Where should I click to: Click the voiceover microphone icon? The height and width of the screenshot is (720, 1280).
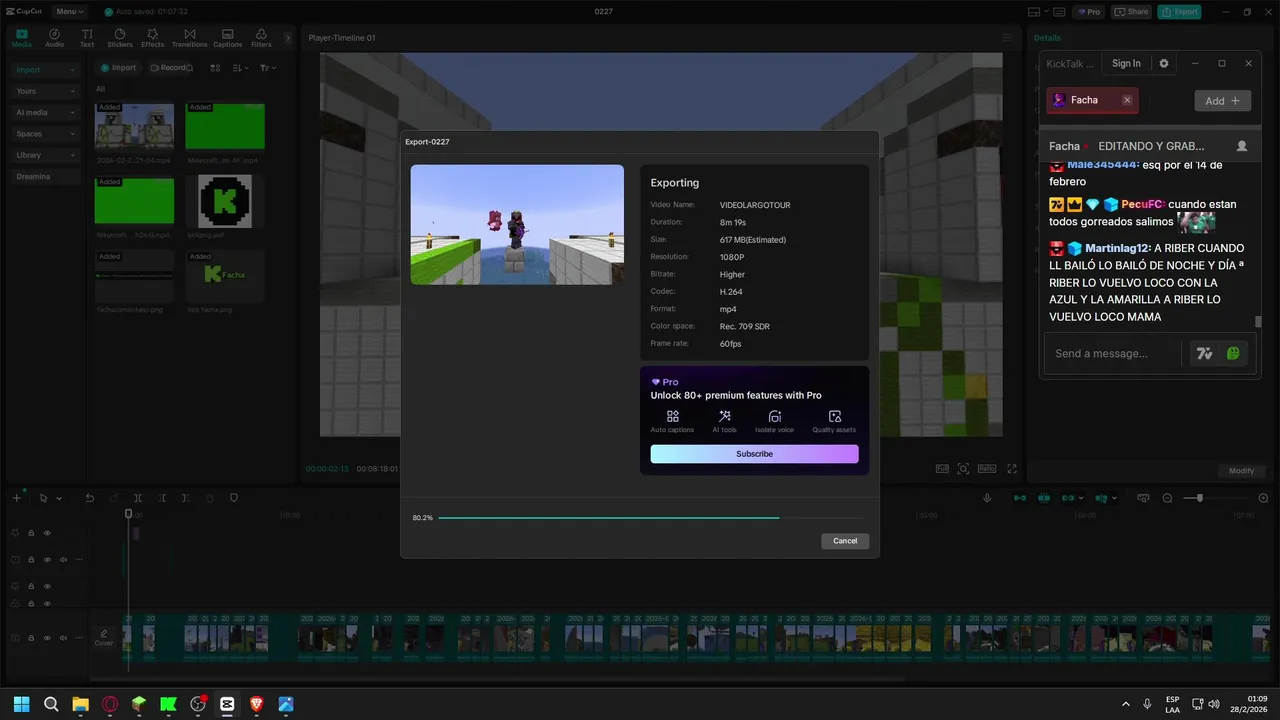coord(987,498)
